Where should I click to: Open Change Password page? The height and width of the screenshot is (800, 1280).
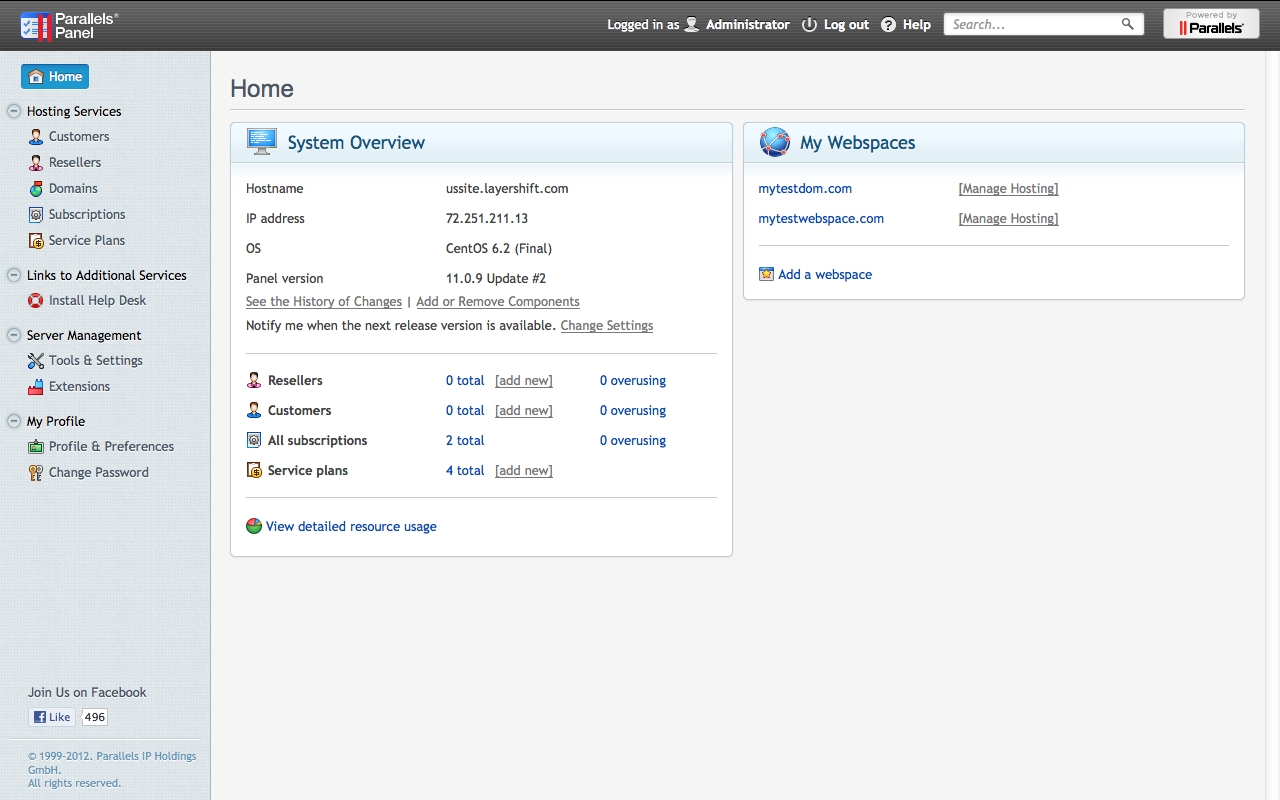99,473
